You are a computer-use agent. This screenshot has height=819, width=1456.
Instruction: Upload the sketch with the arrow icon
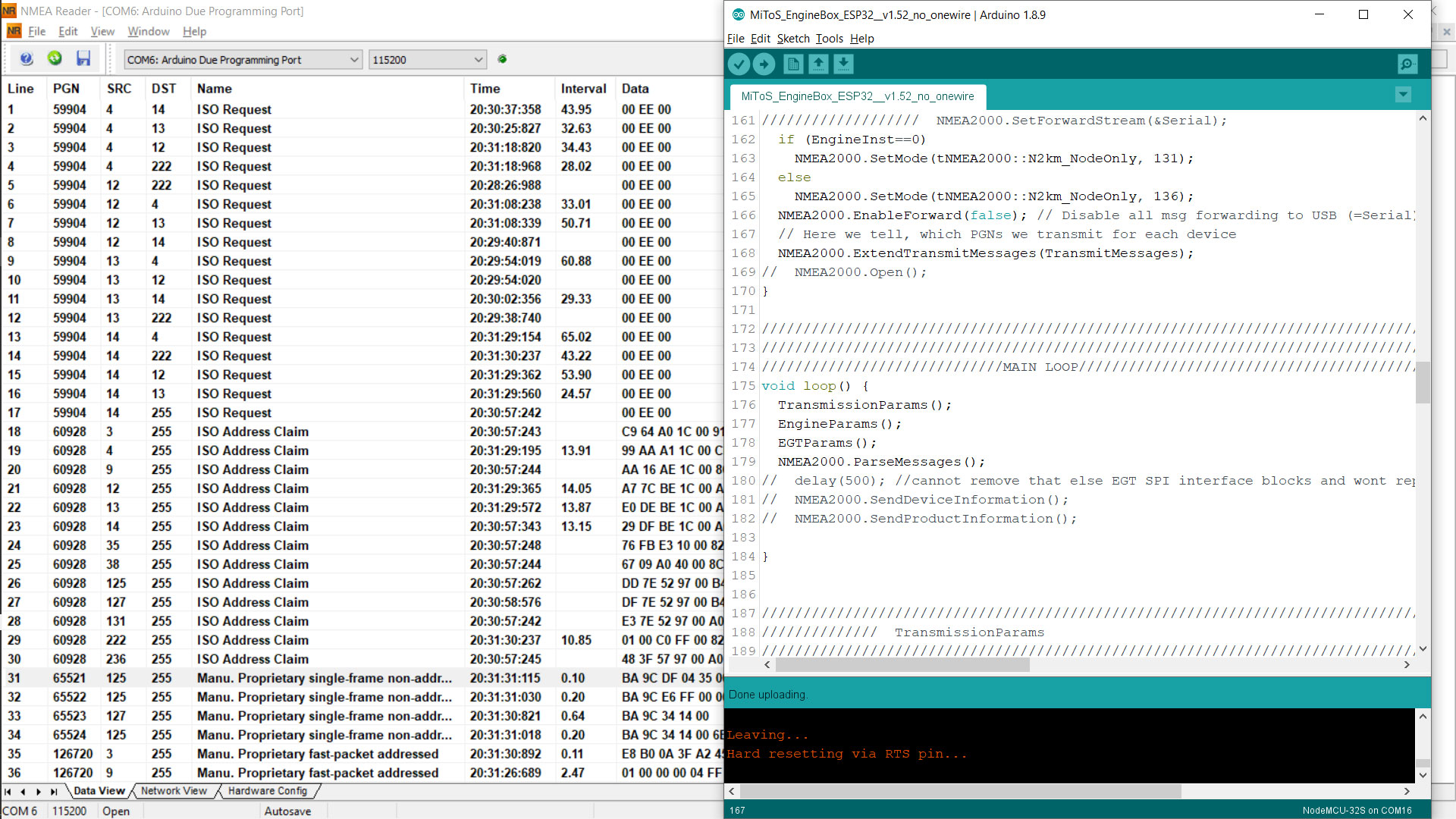[764, 64]
